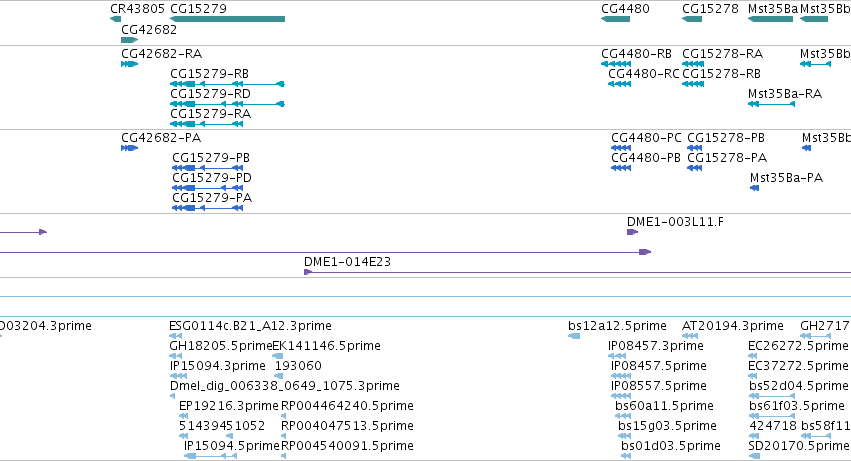
Task: Click EST bs61f03.5prime label
Action: point(797,407)
